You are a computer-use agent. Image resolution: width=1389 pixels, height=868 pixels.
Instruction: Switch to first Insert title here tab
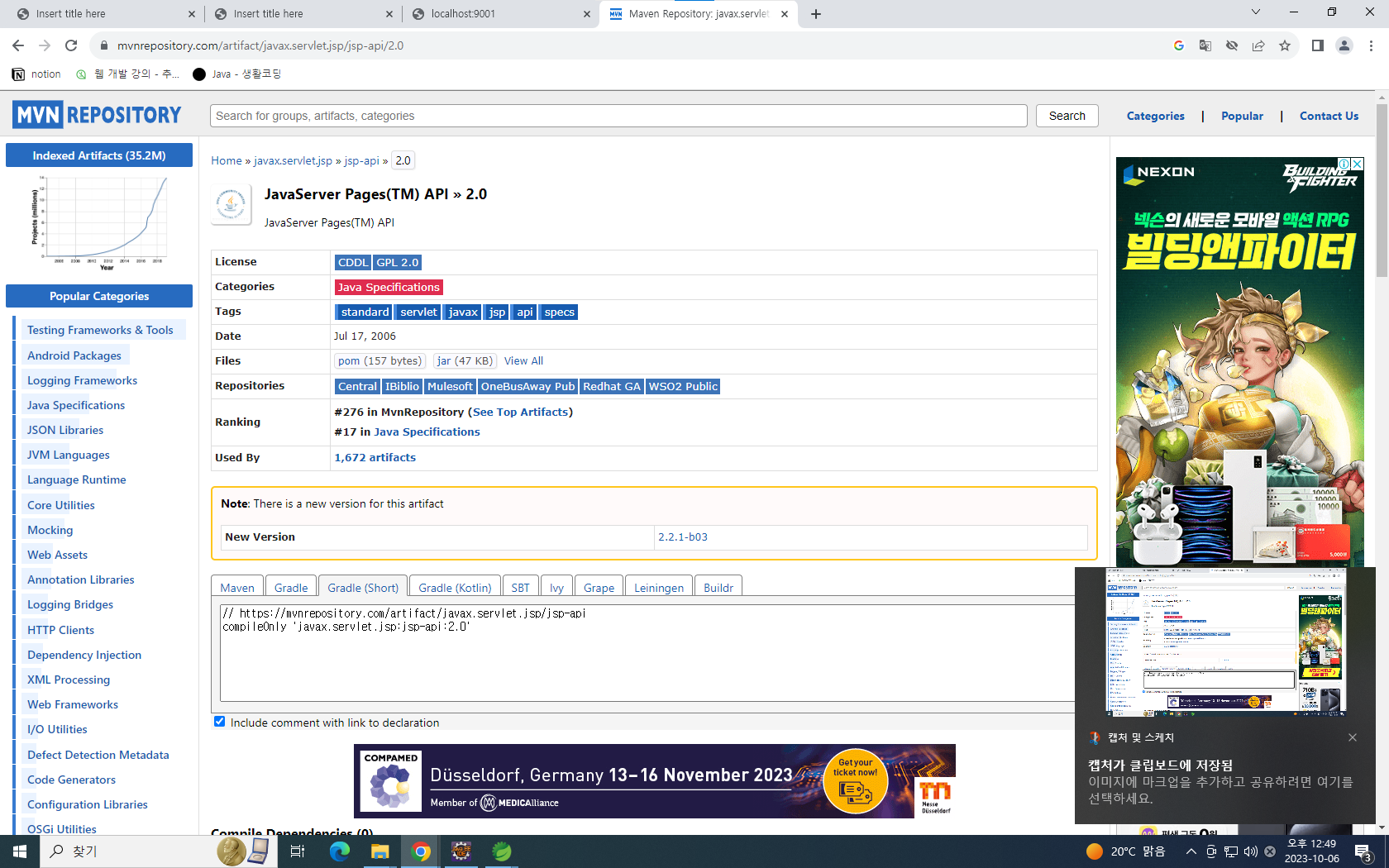point(106,14)
